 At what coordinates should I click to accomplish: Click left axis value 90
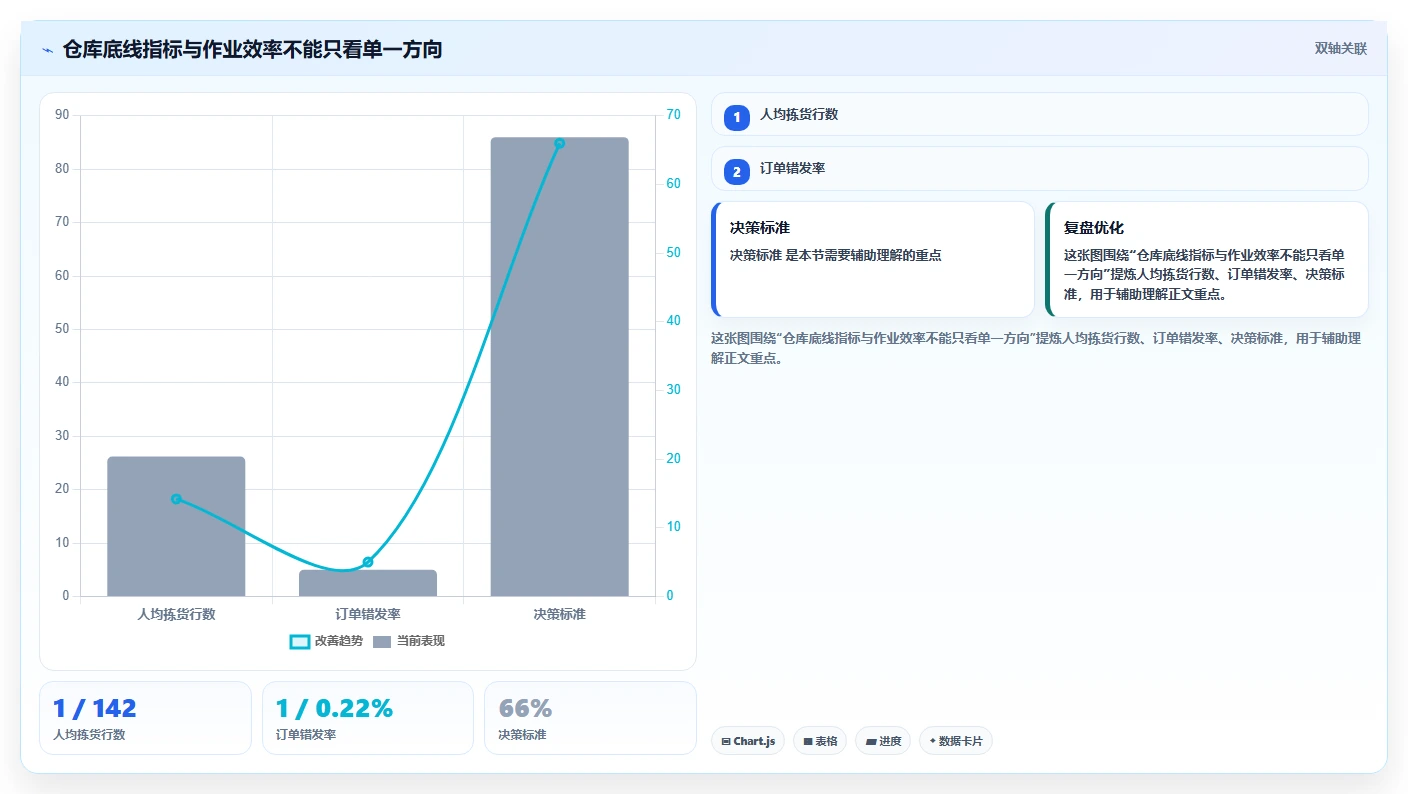pos(62,115)
